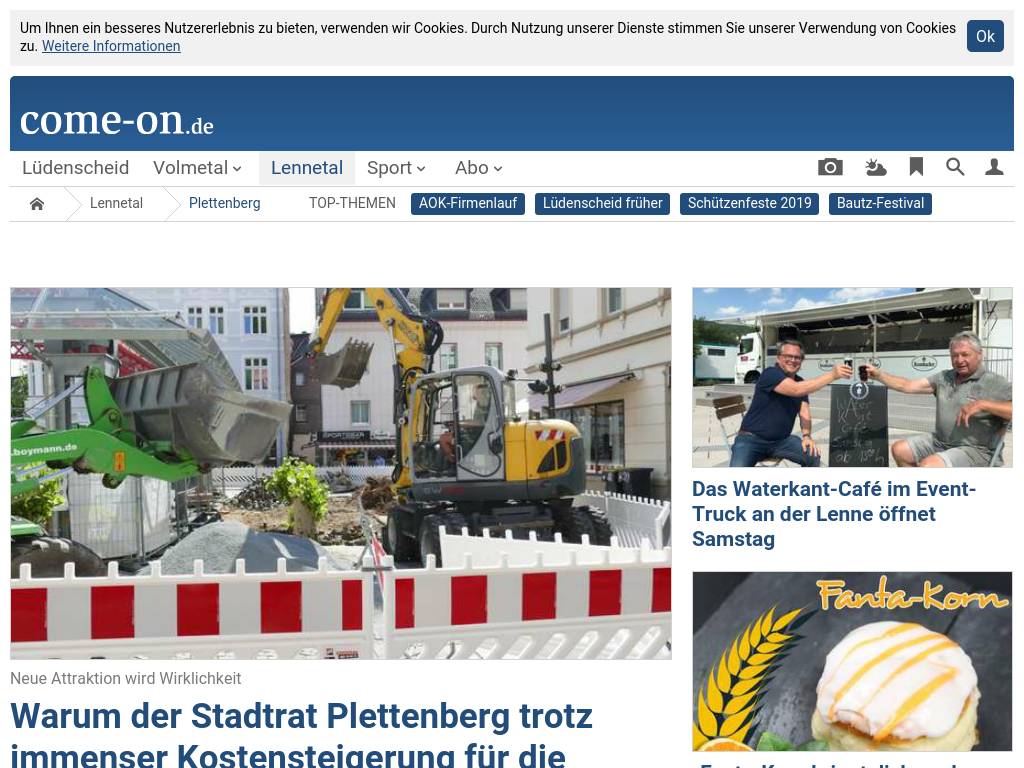Open the weather icon
1024x768 pixels.
point(875,167)
